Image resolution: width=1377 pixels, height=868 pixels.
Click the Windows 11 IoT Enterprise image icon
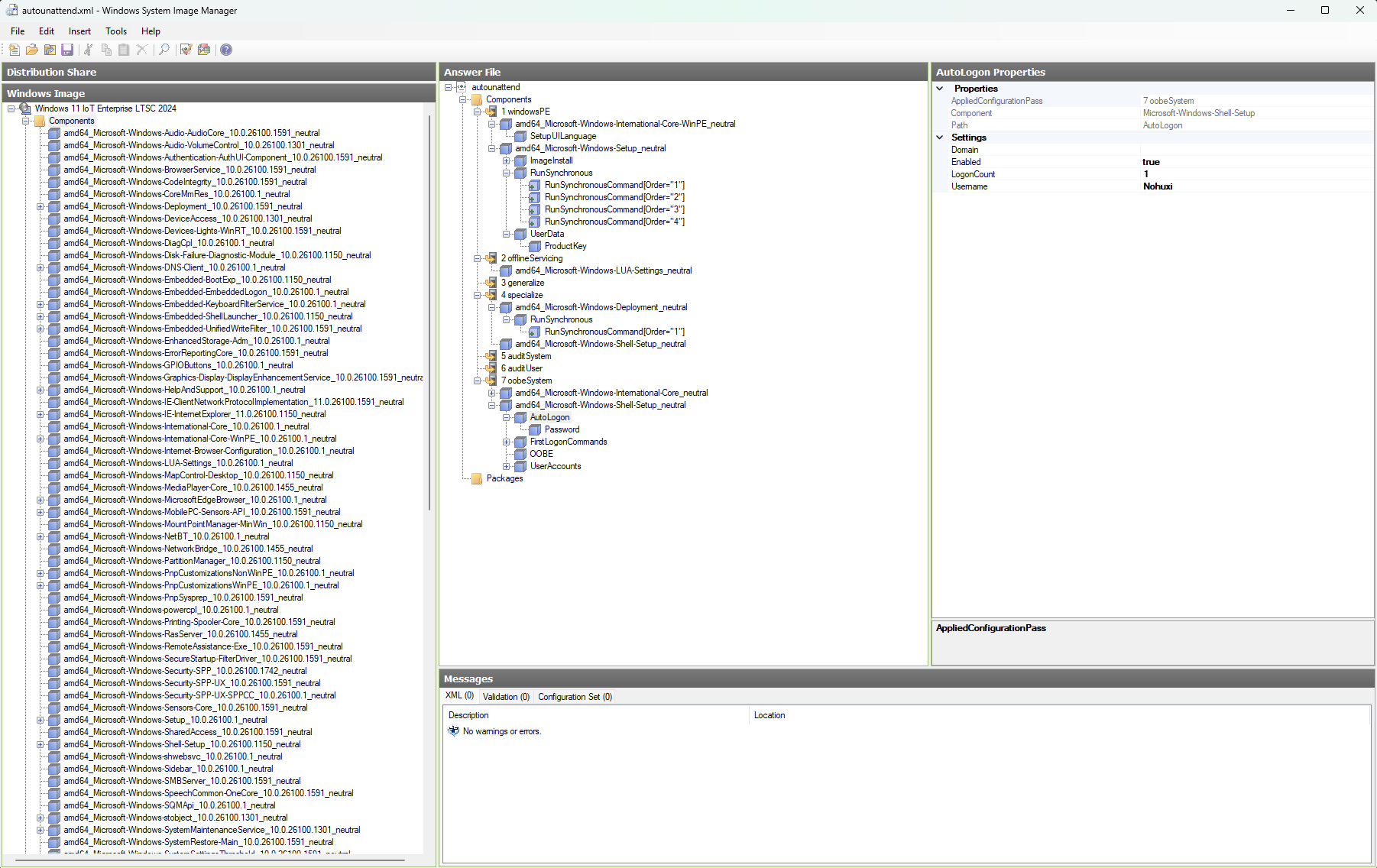click(25, 108)
